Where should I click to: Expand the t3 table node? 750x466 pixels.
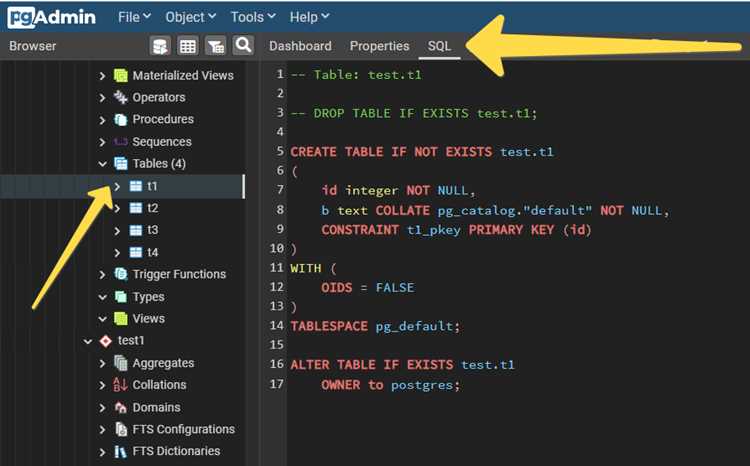pos(117,231)
